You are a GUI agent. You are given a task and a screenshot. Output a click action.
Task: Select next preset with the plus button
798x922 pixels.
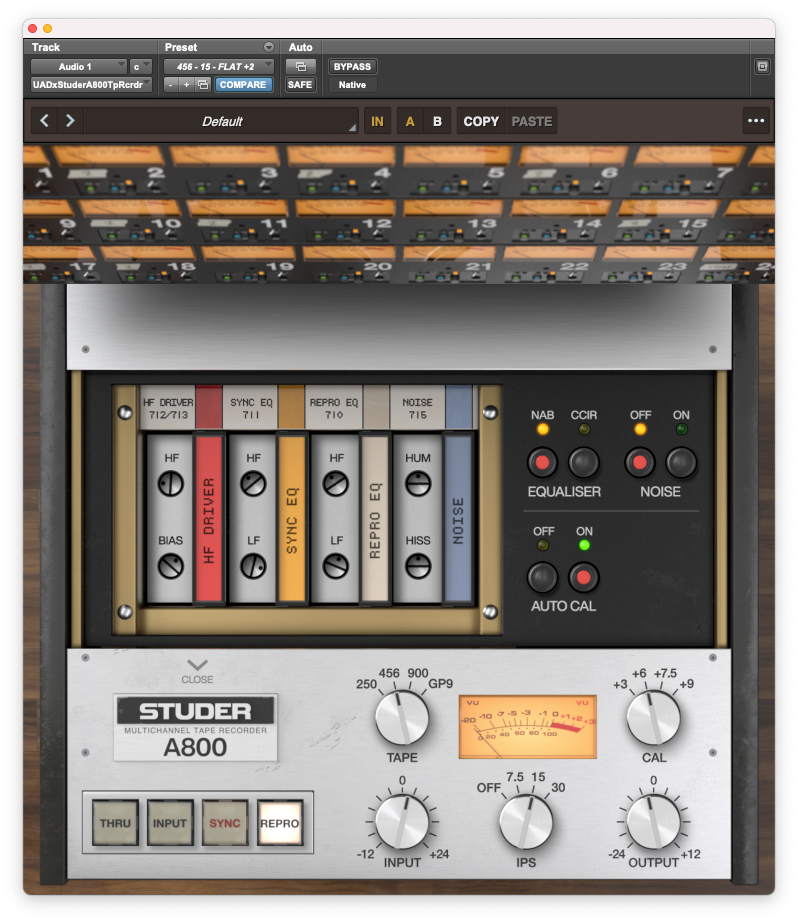point(186,85)
